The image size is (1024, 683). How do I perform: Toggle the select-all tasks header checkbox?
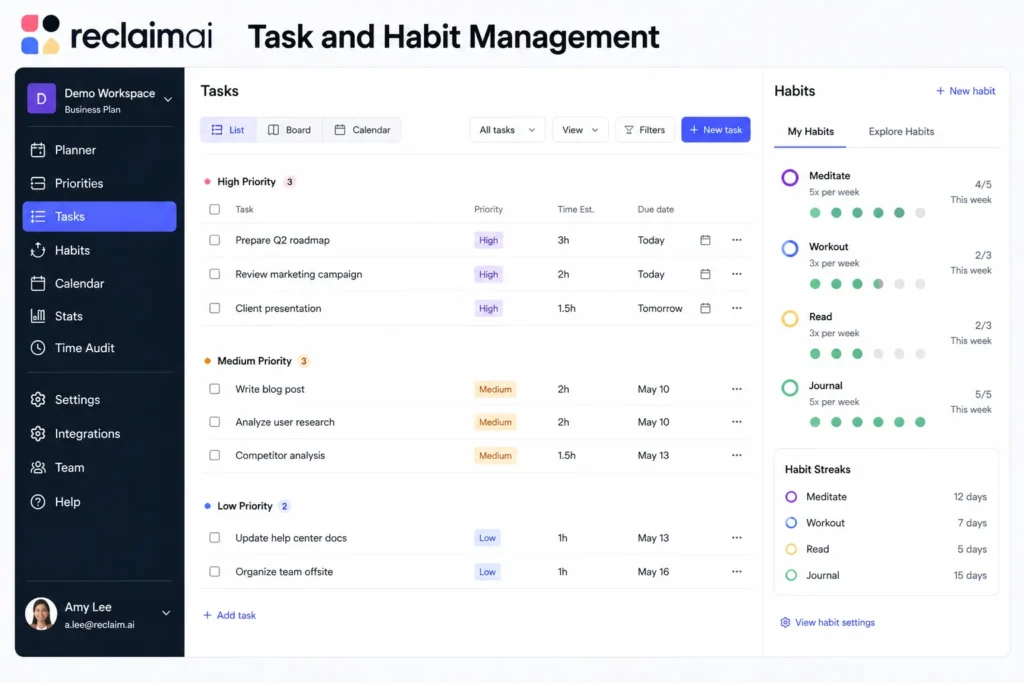(214, 209)
